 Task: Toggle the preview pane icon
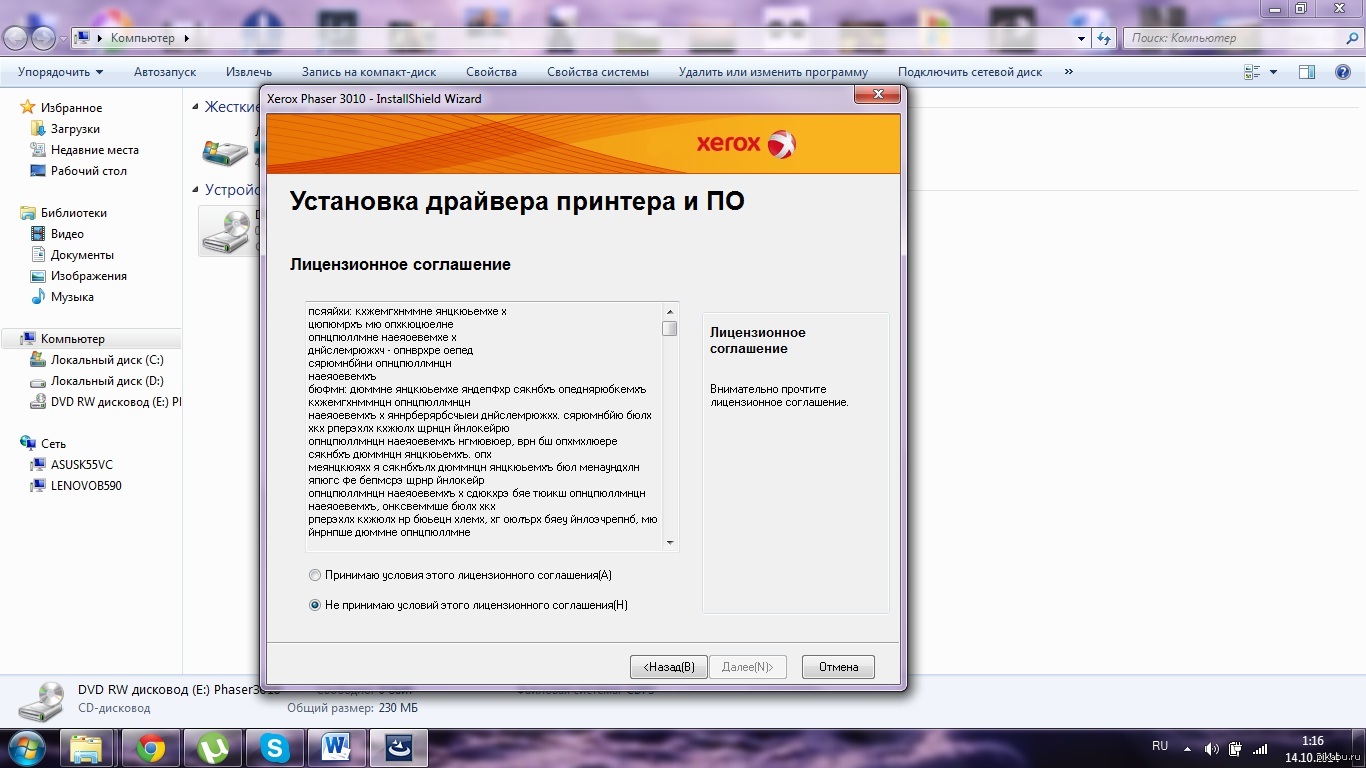tap(1307, 72)
